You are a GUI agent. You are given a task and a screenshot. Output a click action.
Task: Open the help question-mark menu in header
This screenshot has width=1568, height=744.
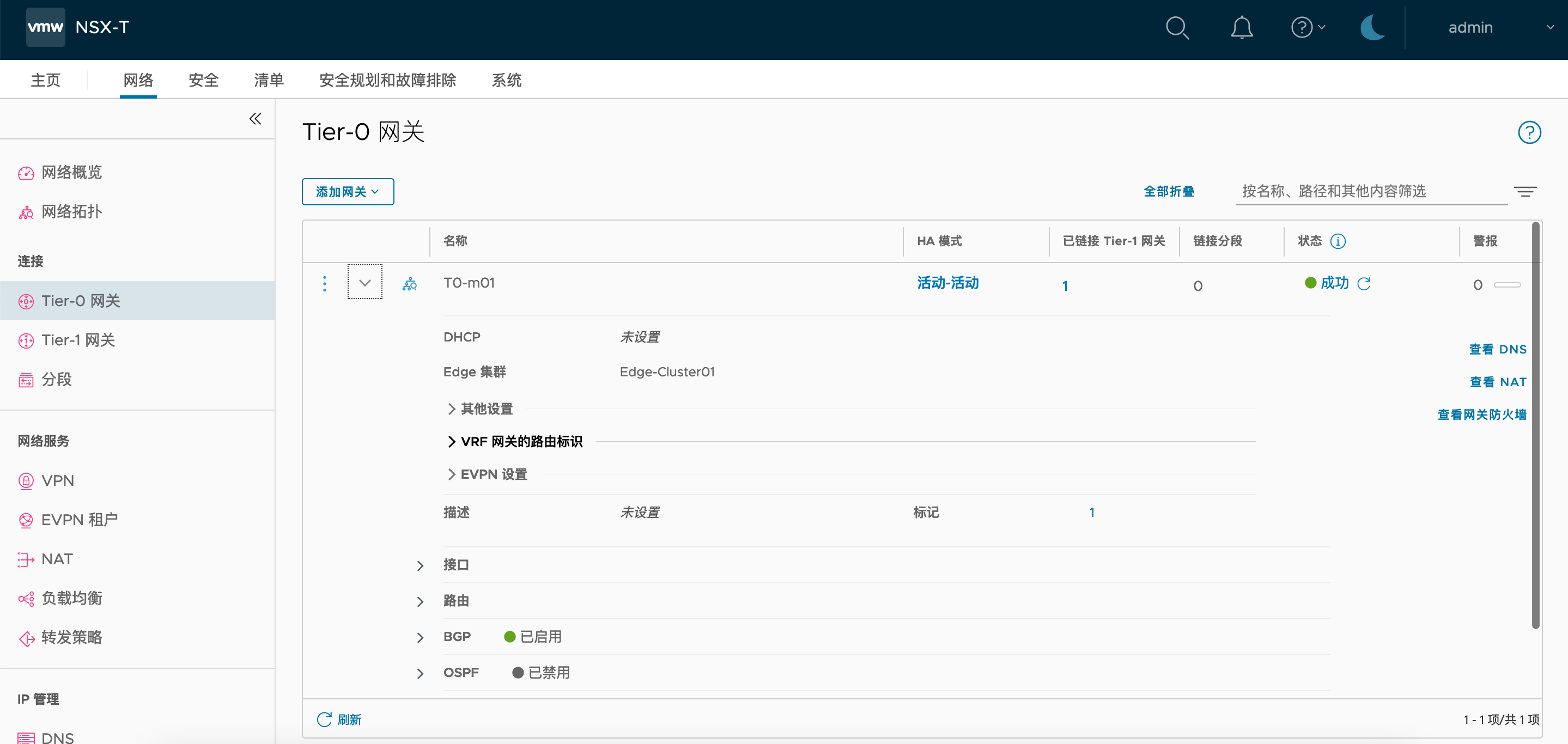point(1308,28)
